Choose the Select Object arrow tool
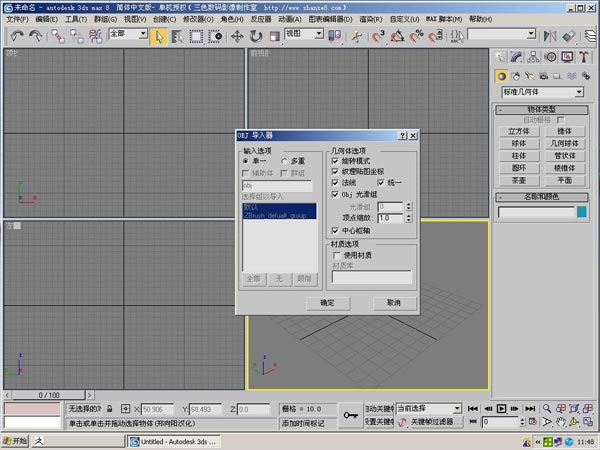 (158, 37)
